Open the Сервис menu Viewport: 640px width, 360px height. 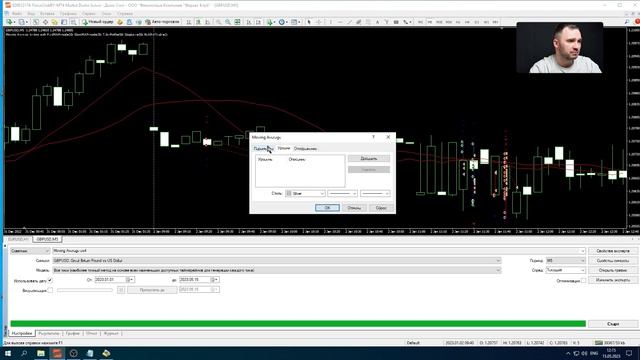pos(89,13)
